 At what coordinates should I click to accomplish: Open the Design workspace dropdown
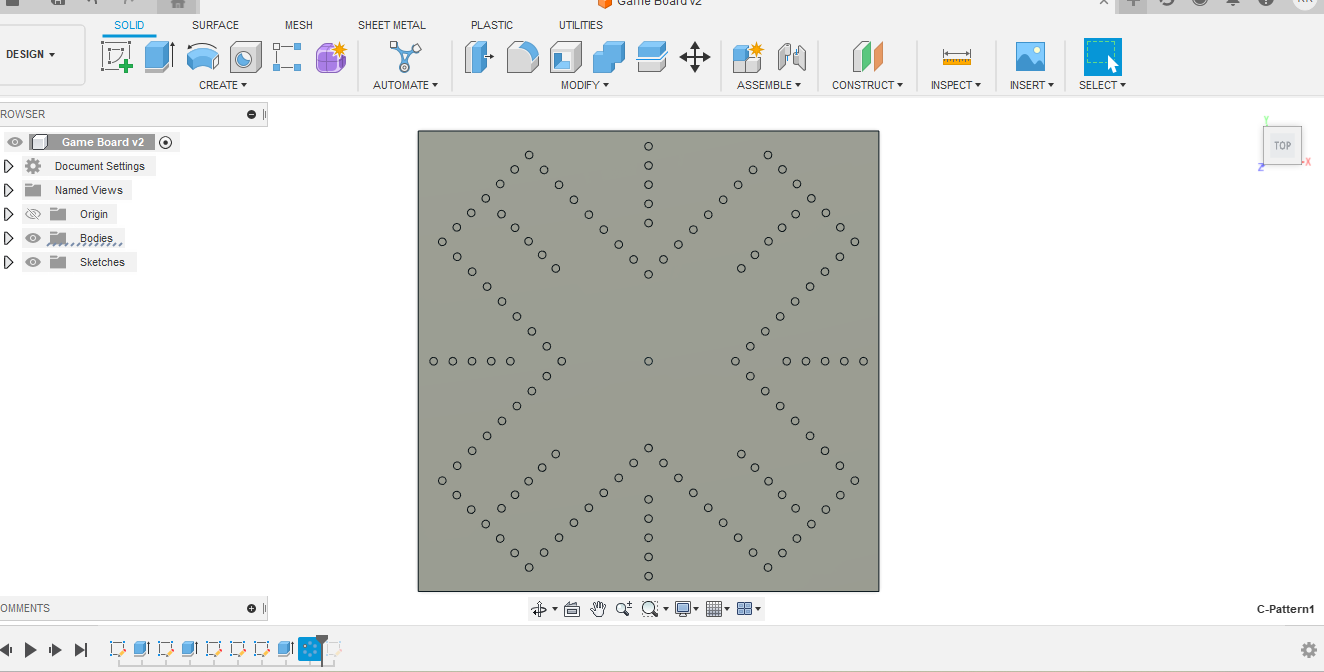(x=31, y=55)
